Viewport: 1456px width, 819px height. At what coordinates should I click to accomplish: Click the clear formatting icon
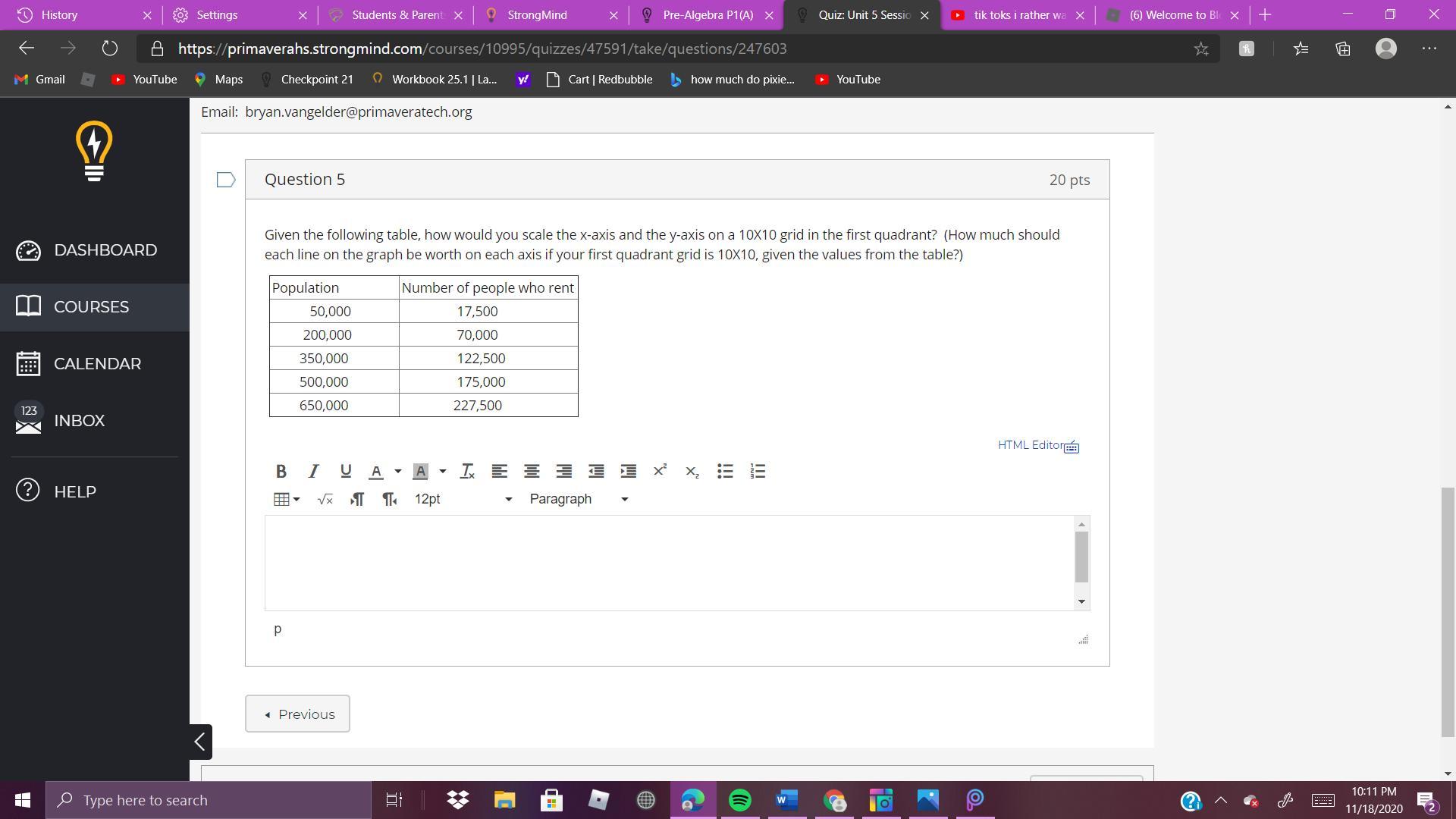tap(467, 471)
